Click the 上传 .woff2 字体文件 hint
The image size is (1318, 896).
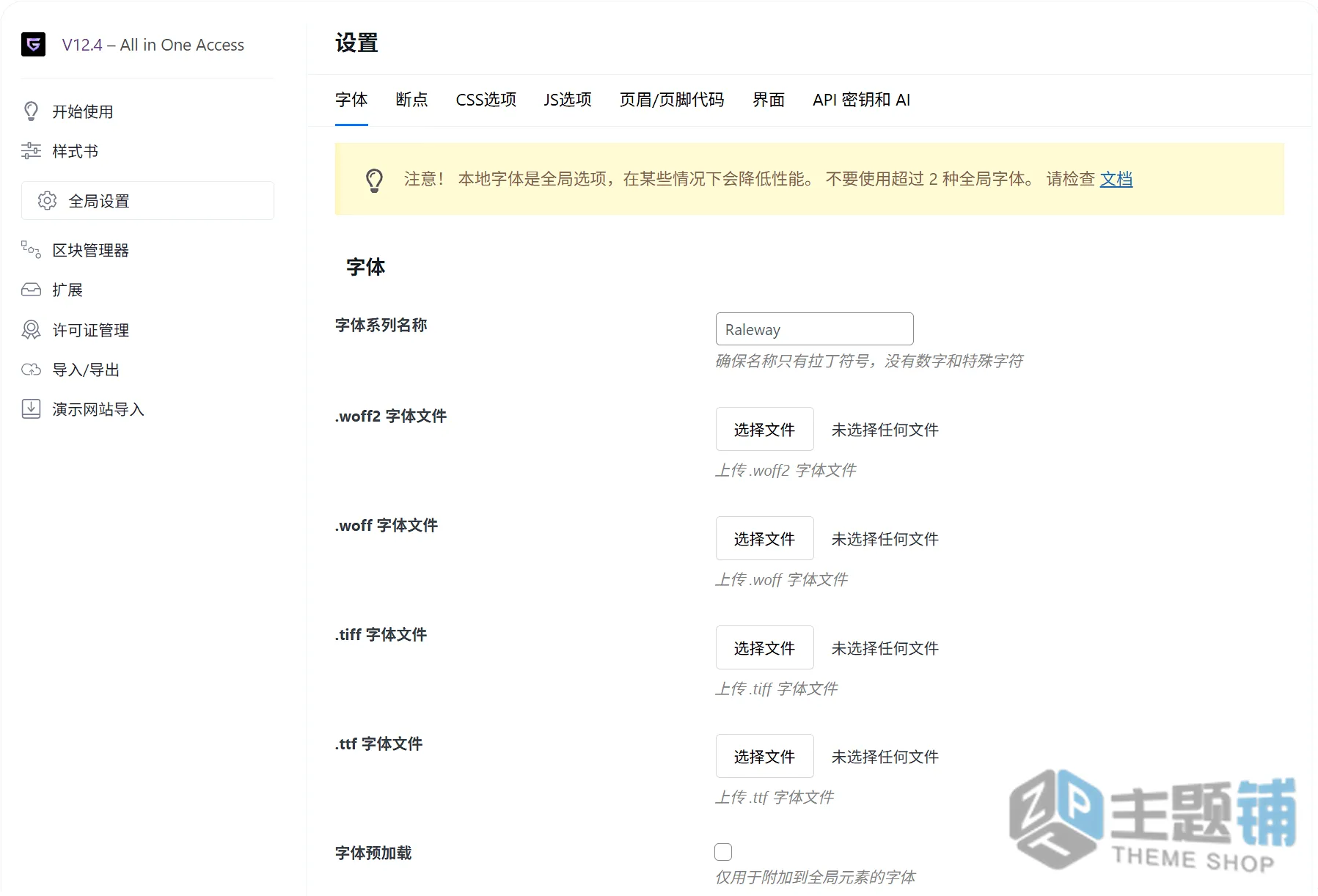pos(786,470)
